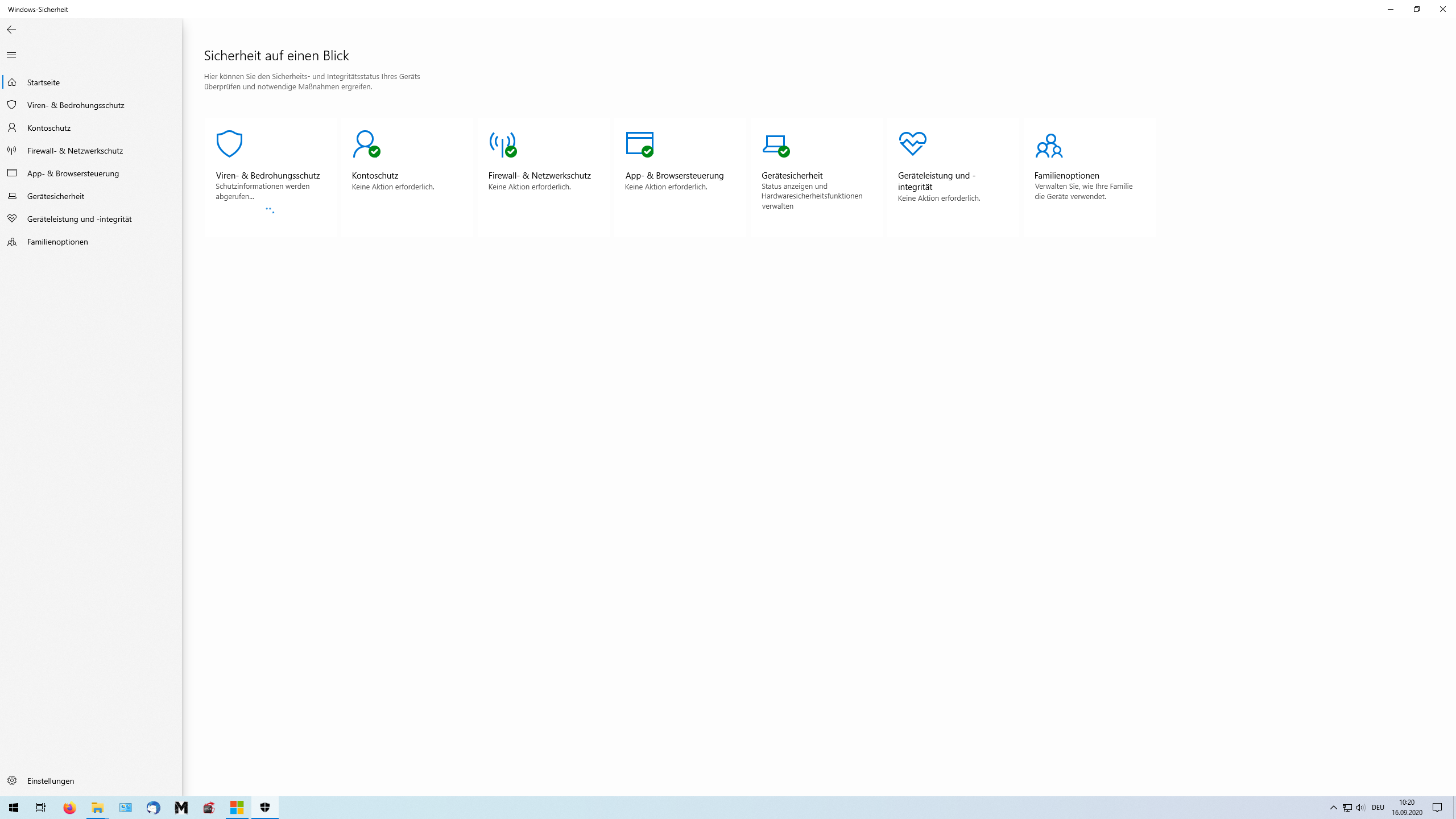Open Firewall- & Netzwerkschutz from sidebar
1456x819 pixels.
(75, 151)
